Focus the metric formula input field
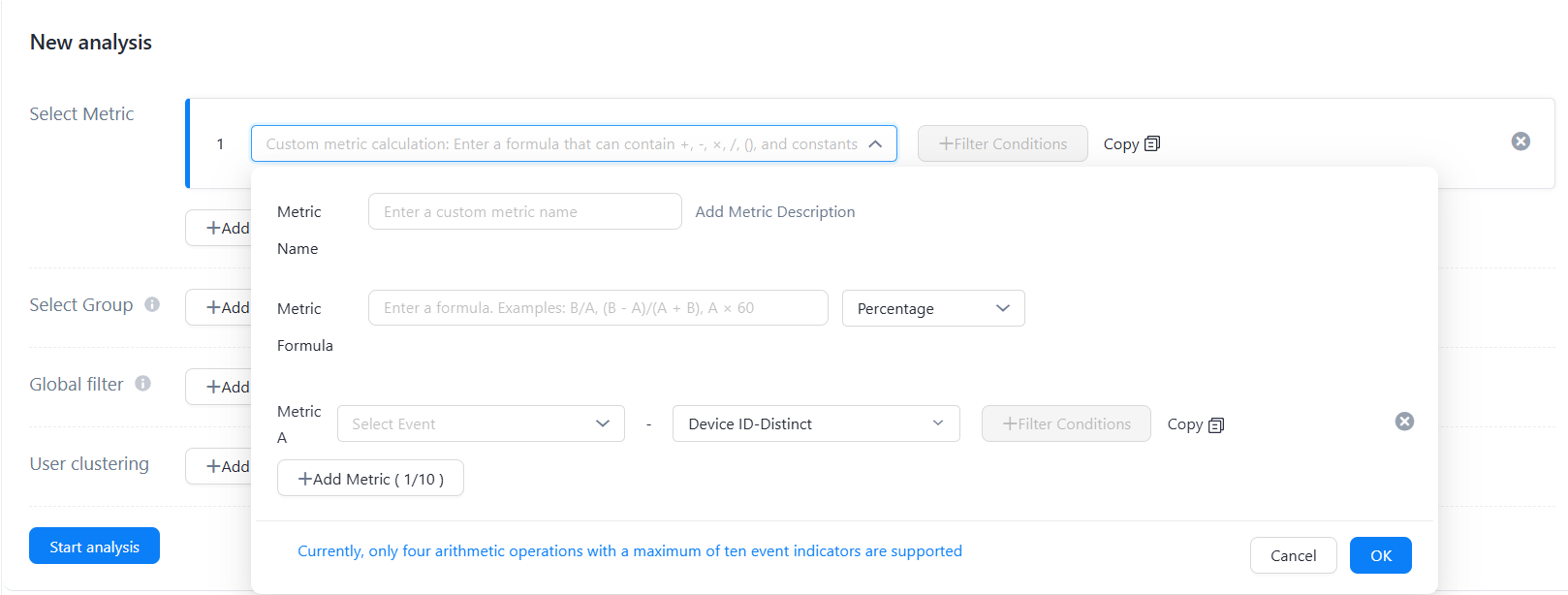1568x595 pixels. click(x=597, y=308)
